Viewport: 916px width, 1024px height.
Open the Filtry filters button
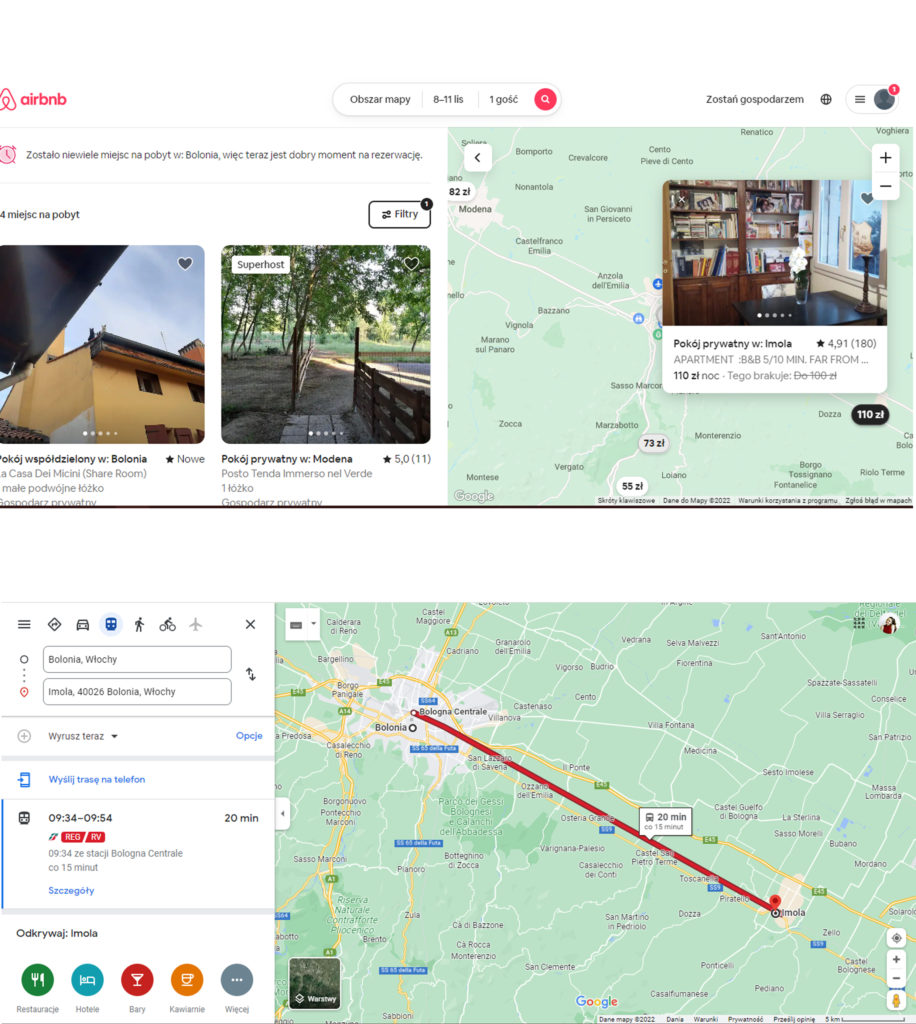click(x=400, y=214)
